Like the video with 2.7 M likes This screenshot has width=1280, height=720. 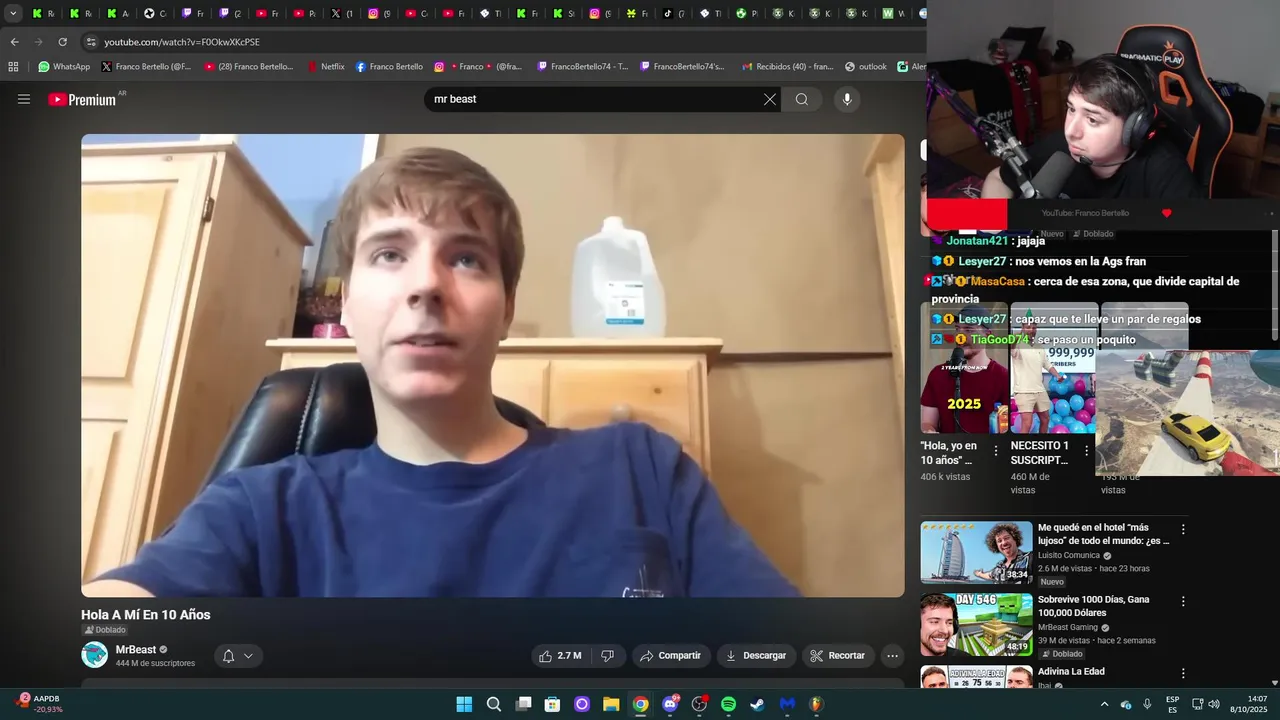pyautogui.click(x=560, y=656)
